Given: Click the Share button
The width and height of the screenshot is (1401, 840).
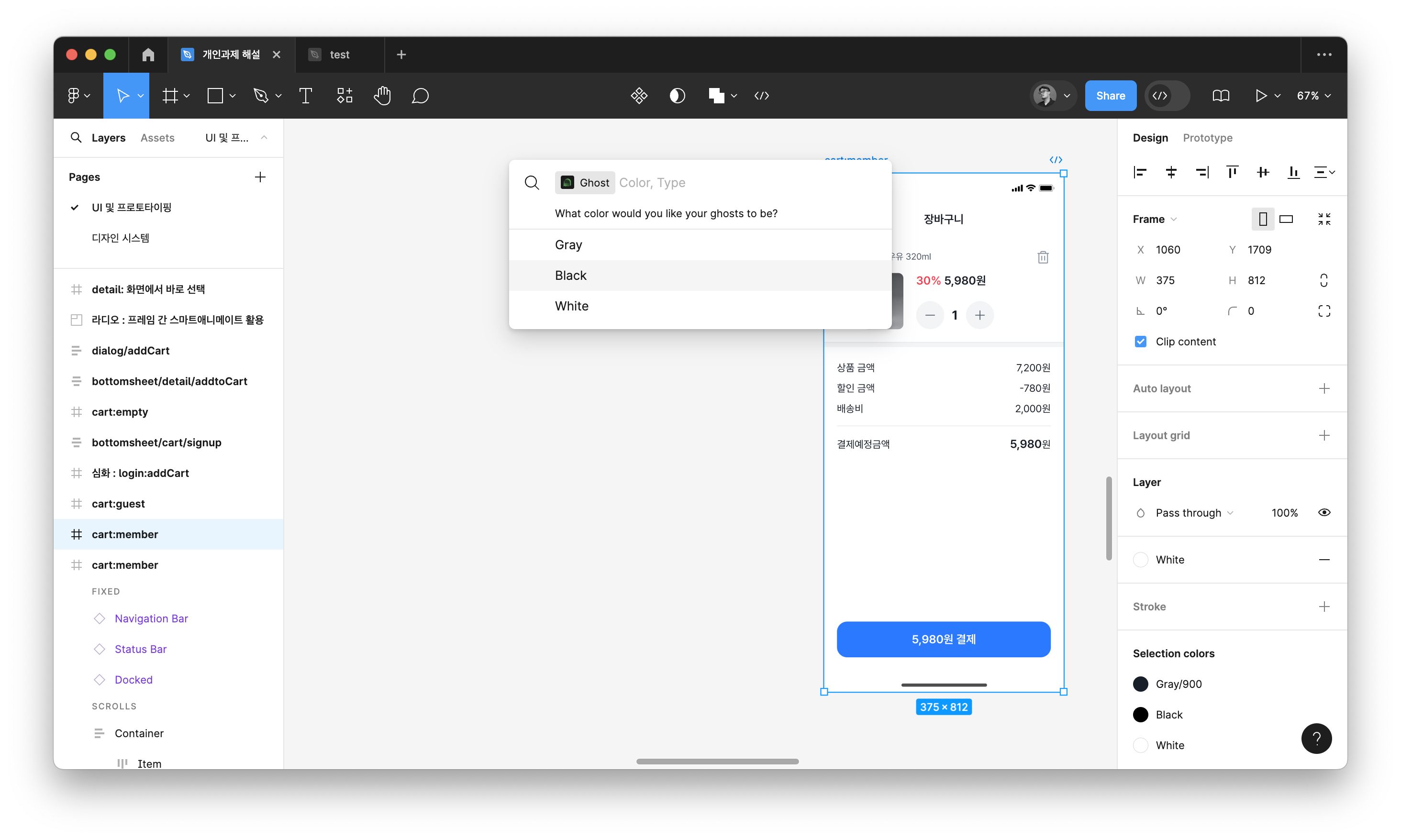Looking at the screenshot, I should click(1110, 96).
